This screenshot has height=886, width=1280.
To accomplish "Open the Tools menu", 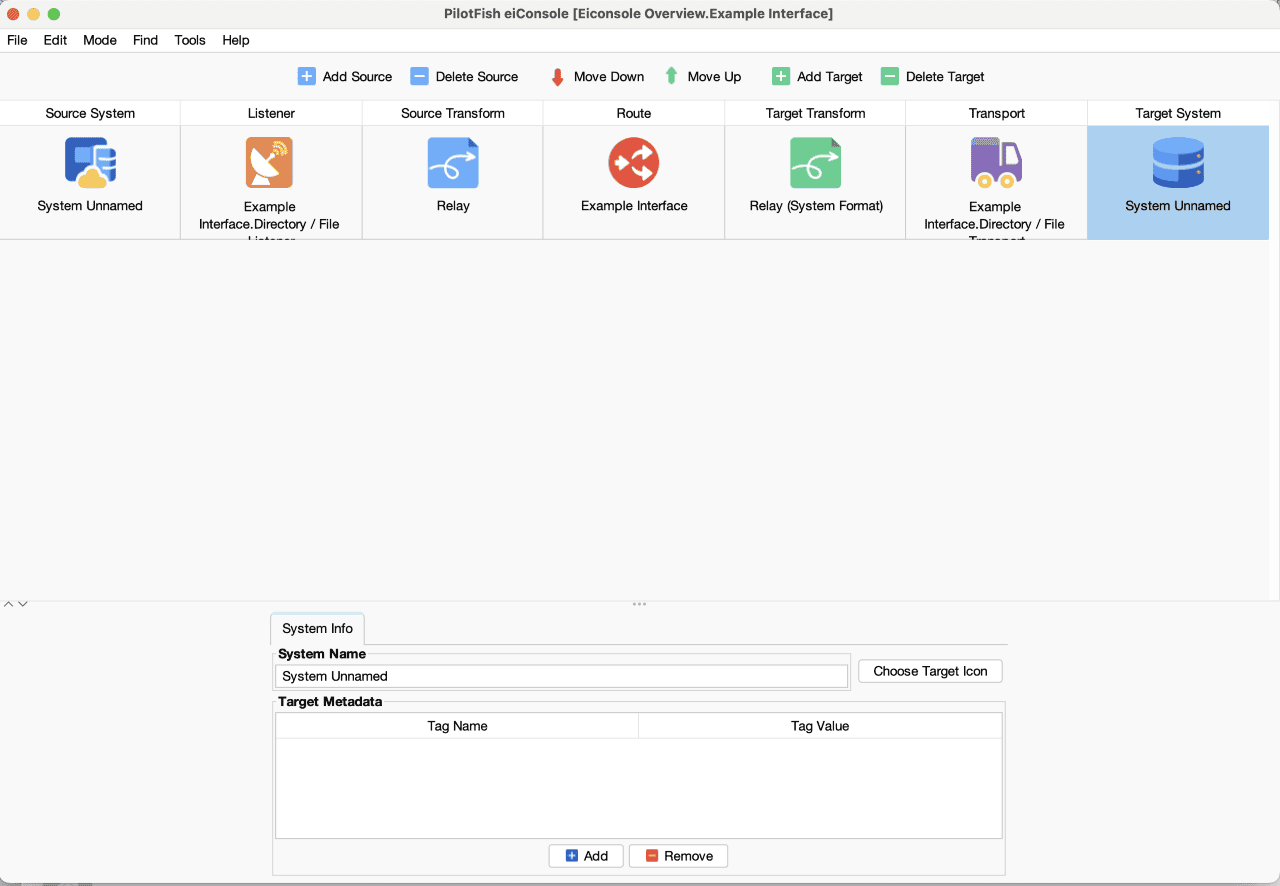I will pyautogui.click(x=190, y=40).
